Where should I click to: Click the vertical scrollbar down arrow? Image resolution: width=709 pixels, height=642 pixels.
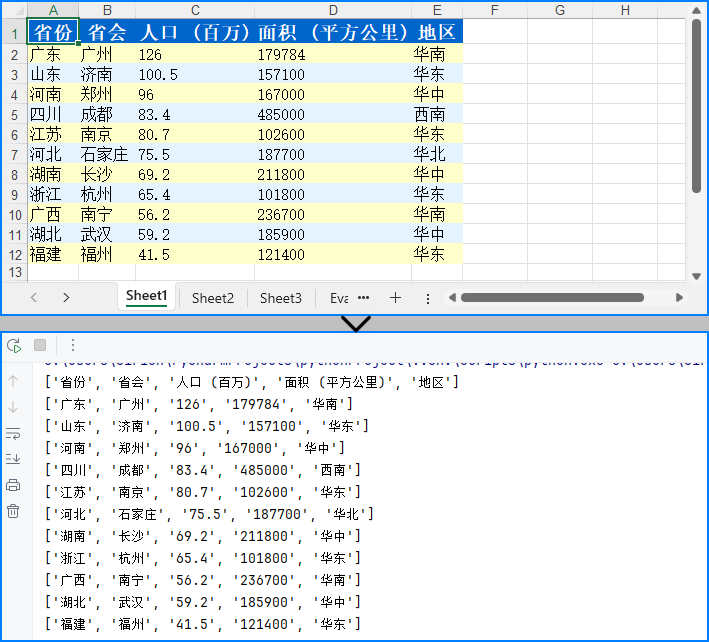(696, 276)
